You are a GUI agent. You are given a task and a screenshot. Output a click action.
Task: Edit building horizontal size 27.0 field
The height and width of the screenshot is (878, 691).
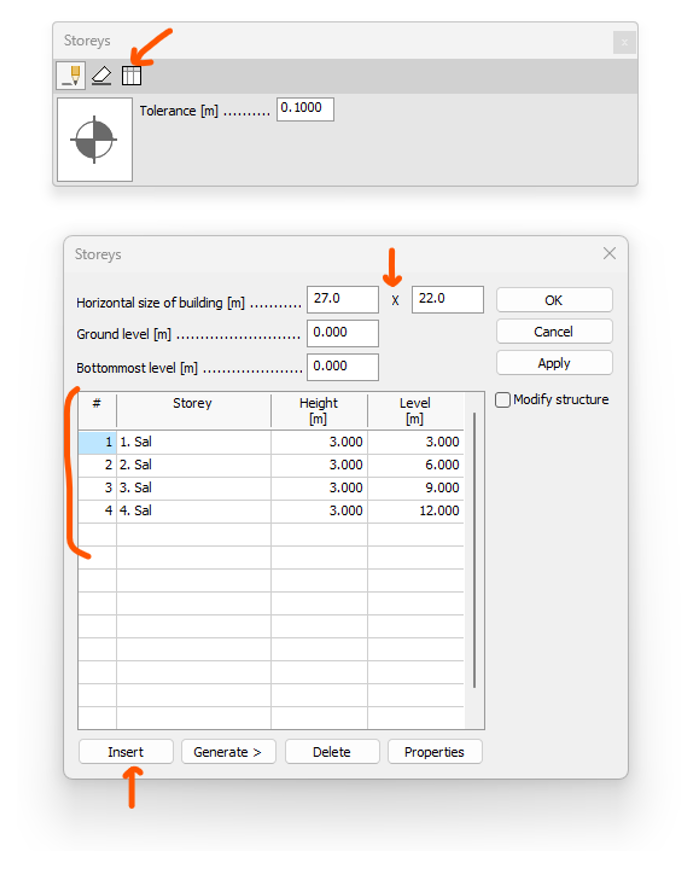point(343,299)
